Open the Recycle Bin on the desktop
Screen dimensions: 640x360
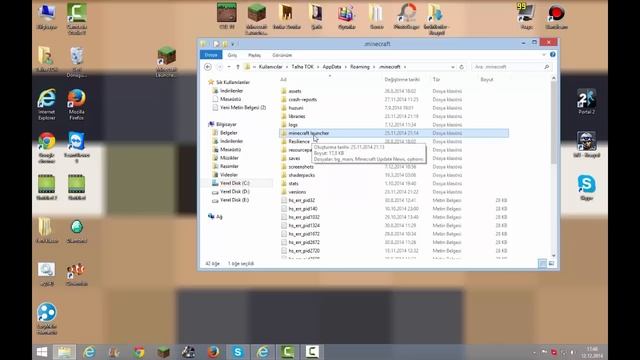coord(76,62)
